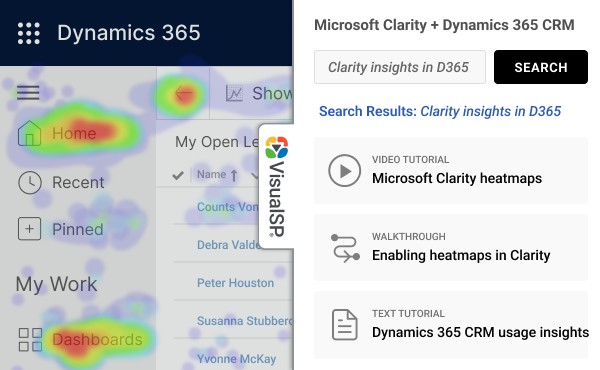Image resolution: width=600 pixels, height=370 pixels.
Task: Click the Pinned plus icon
Action: 29,229
